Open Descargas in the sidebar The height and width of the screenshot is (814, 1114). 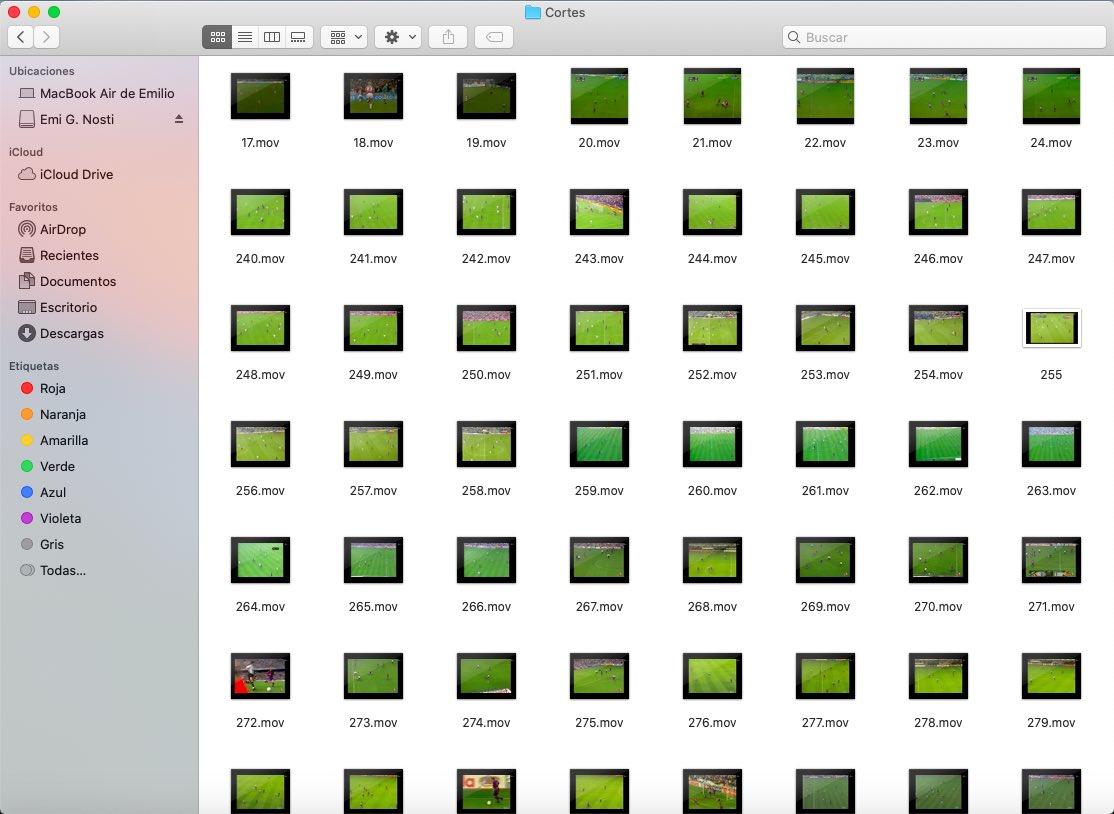point(99,333)
